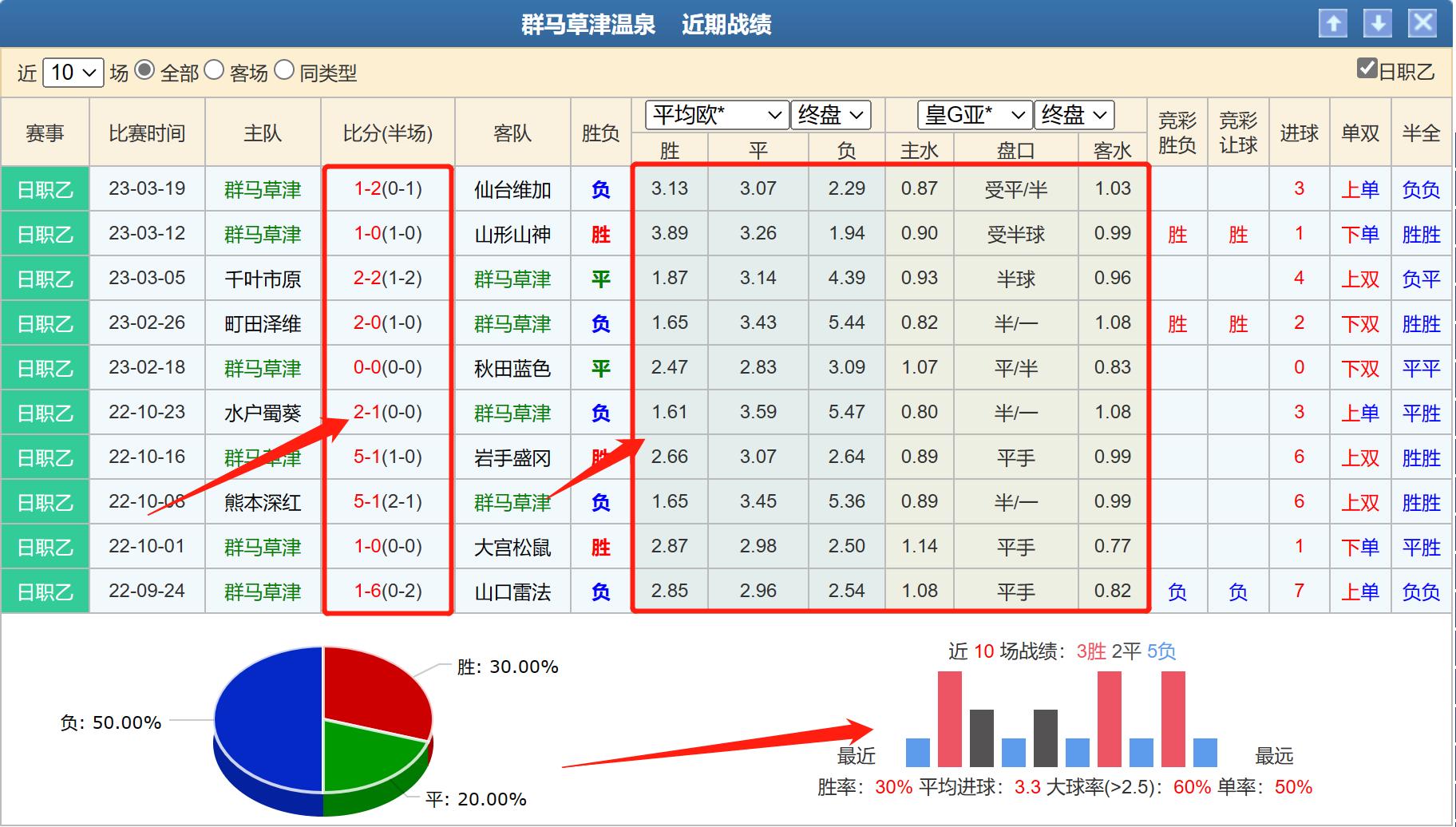This screenshot has height=827, width=1456.
Task: Open the 终盘 dropdown beside 皇G亚*
Action: (x=1074, y=115)
